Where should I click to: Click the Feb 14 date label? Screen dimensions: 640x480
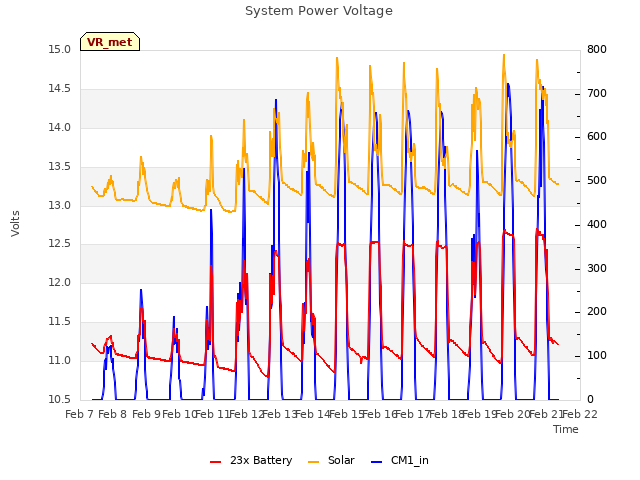pos(312,414)
